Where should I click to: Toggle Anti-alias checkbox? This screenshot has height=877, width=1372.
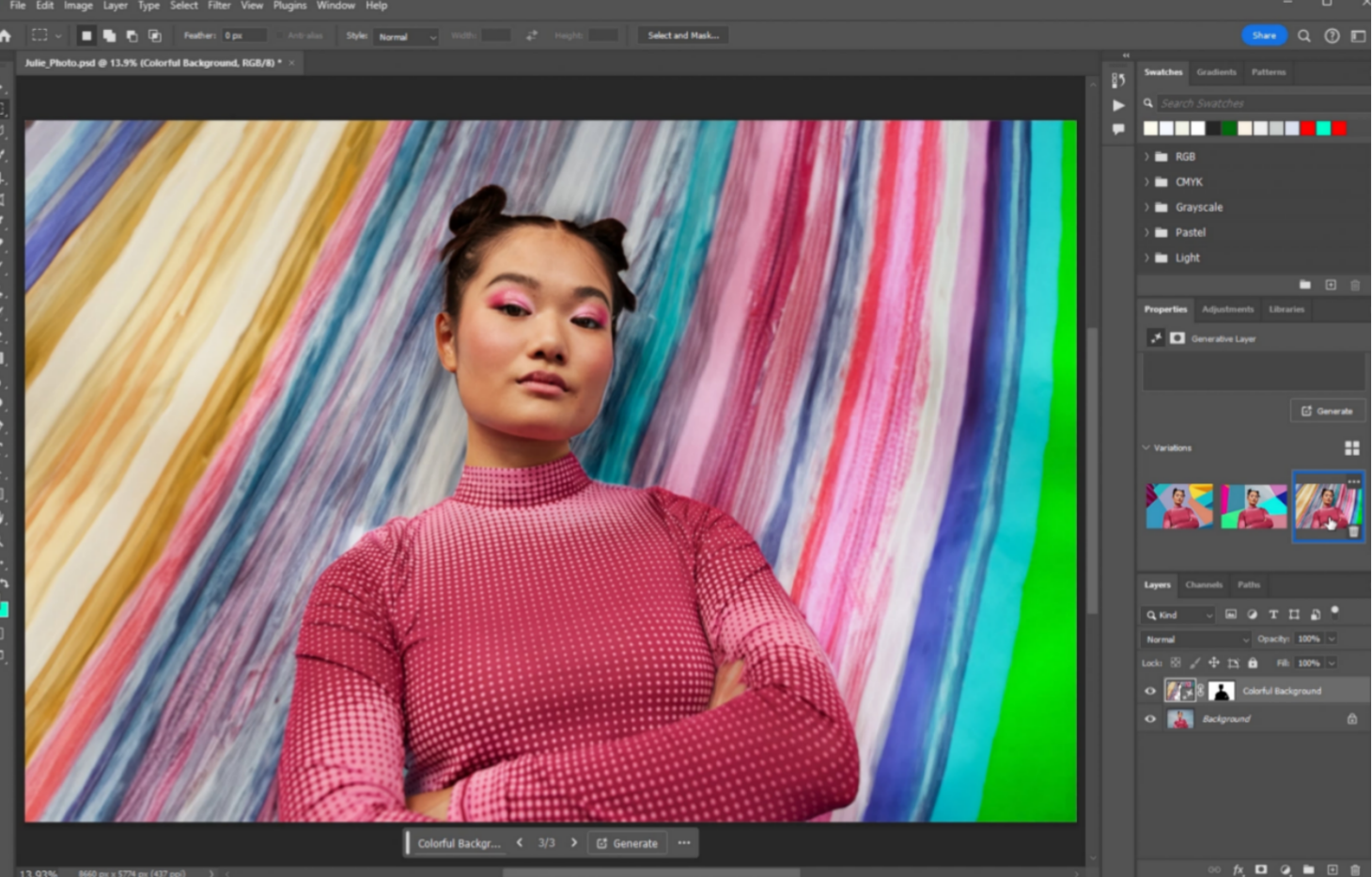point(280,36)
